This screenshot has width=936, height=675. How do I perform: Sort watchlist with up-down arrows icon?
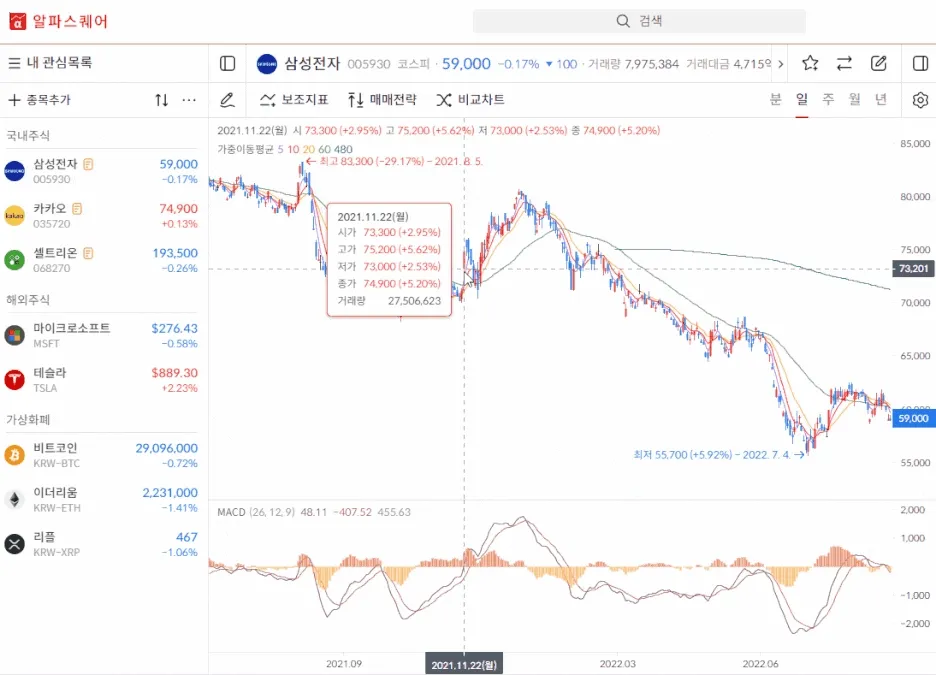coord(161,100)
